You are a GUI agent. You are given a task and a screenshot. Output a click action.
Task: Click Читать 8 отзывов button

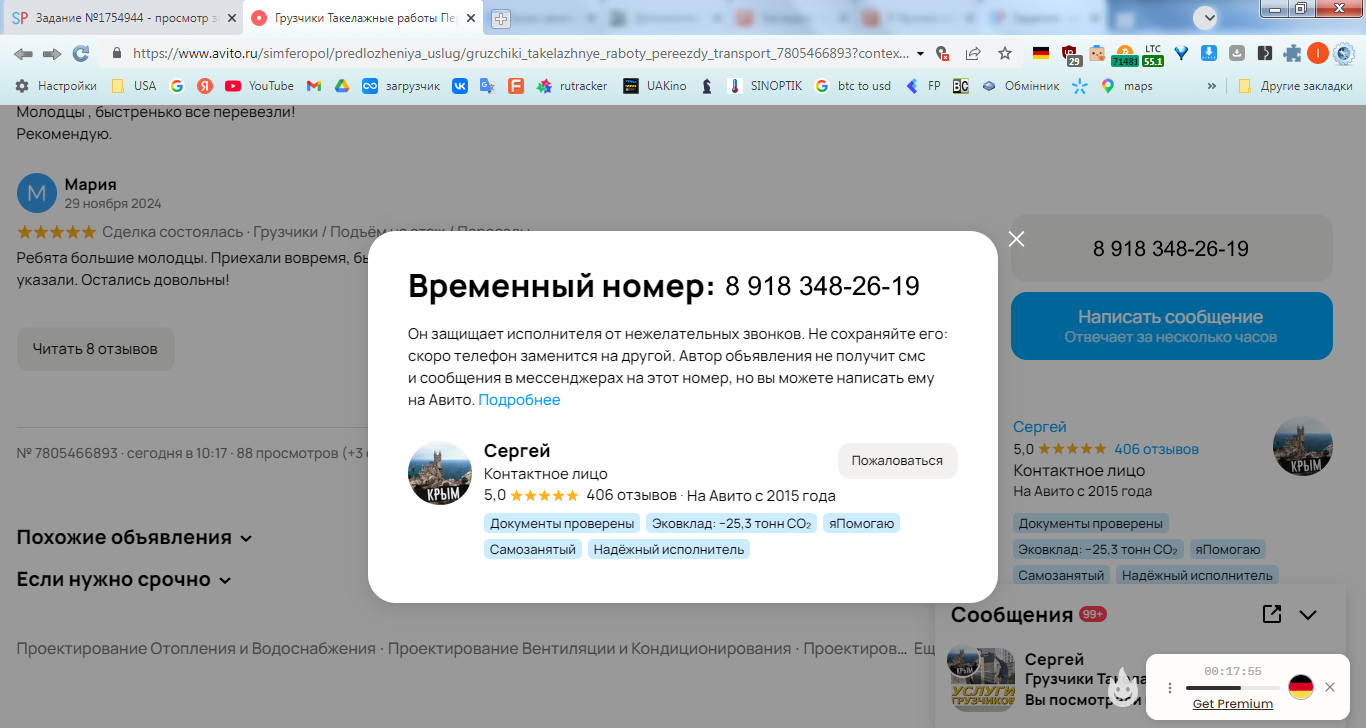[x=95, y=349]
